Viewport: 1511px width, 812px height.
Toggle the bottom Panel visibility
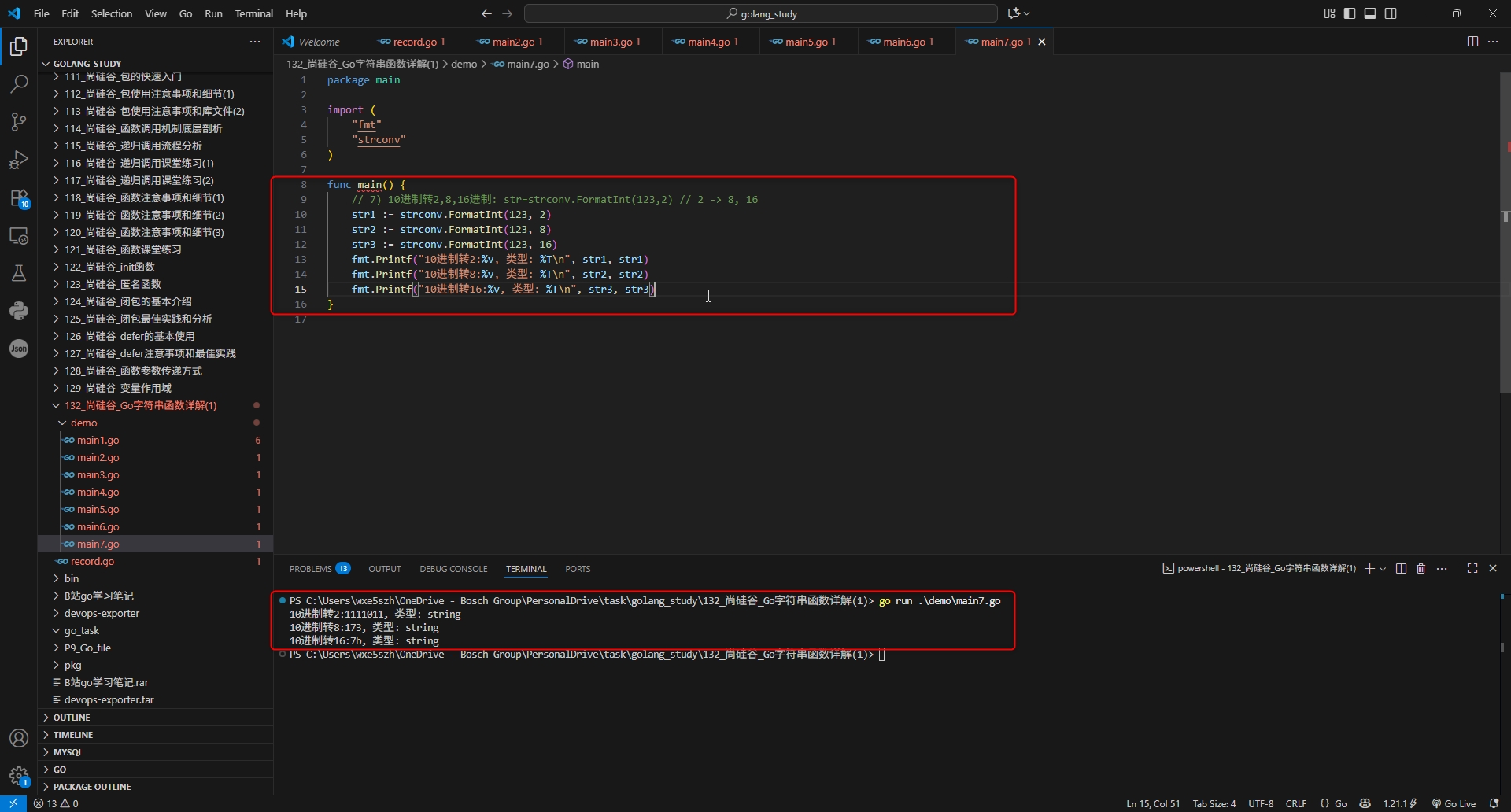click(x=1370, y=13)
